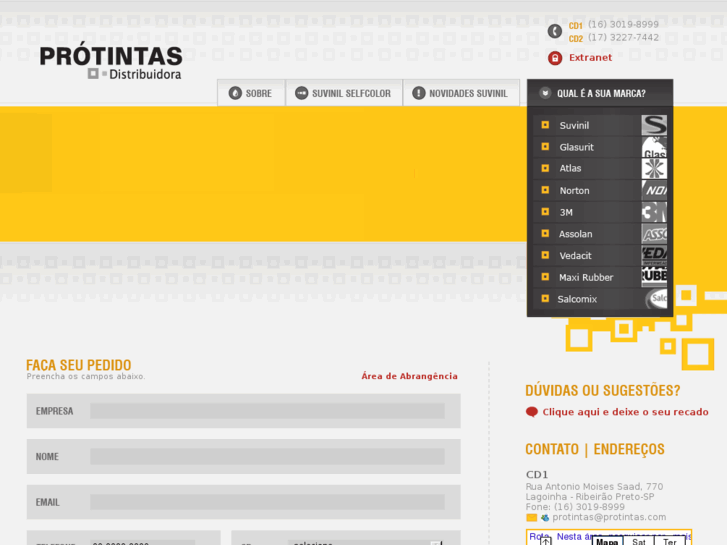
Task: Switch map to Sat view
Action: coord(638,541)
